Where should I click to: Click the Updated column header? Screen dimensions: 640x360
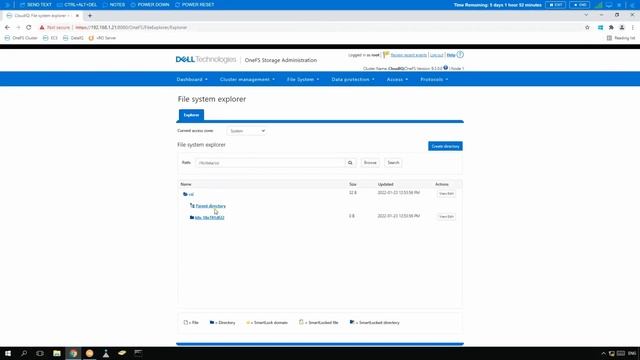(385, 184)
